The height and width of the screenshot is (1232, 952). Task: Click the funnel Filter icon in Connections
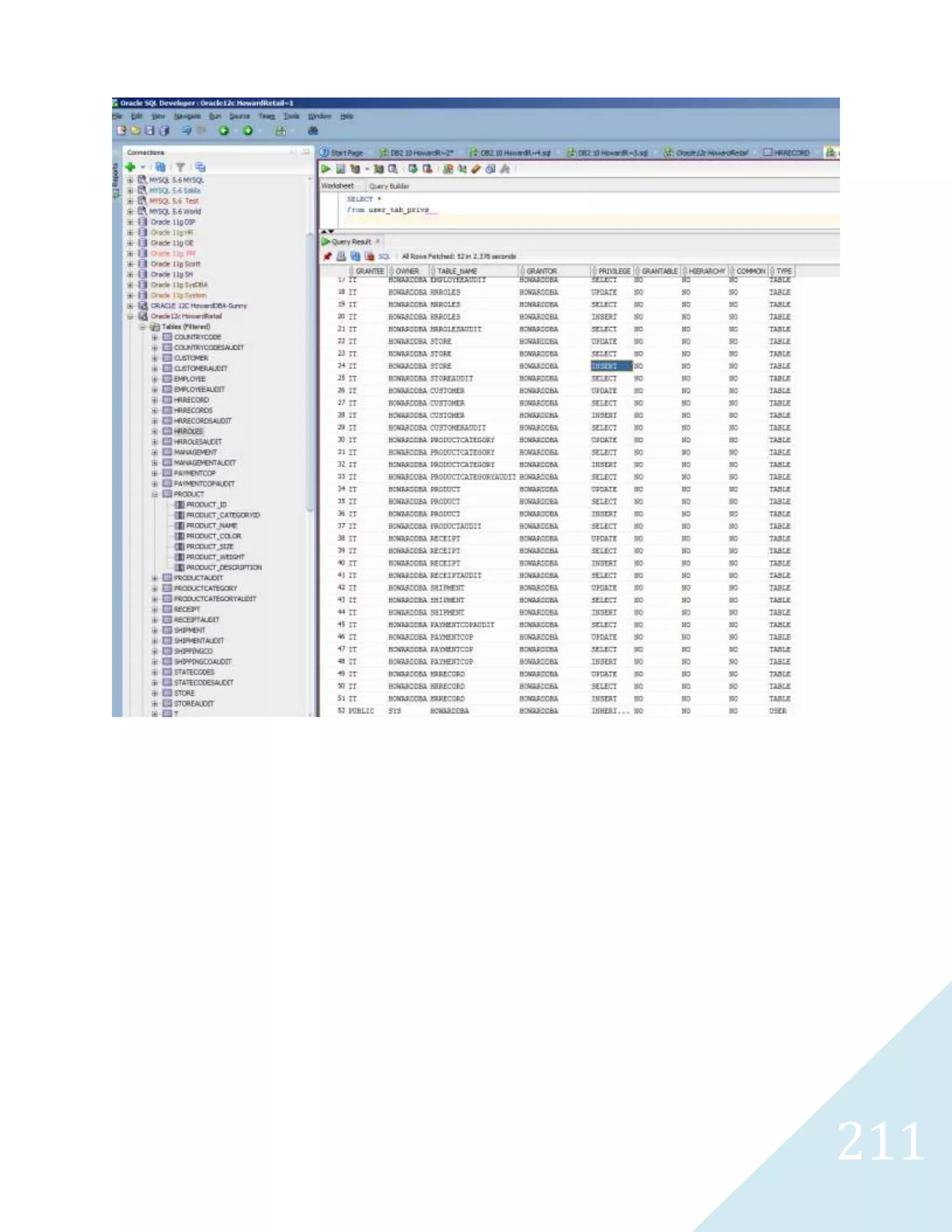tap(180, 167)
